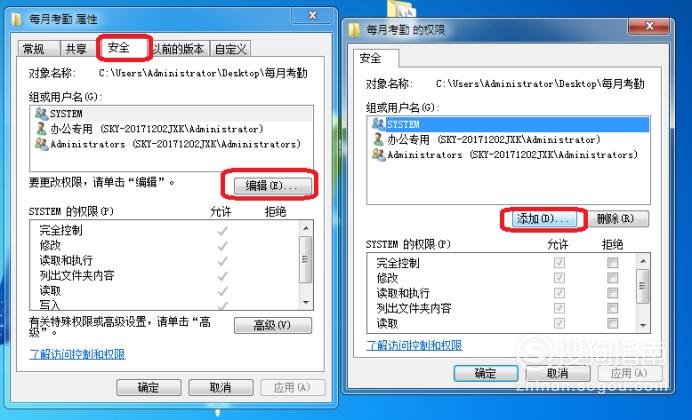Switch to the 共享 tab

coord(76,49)
